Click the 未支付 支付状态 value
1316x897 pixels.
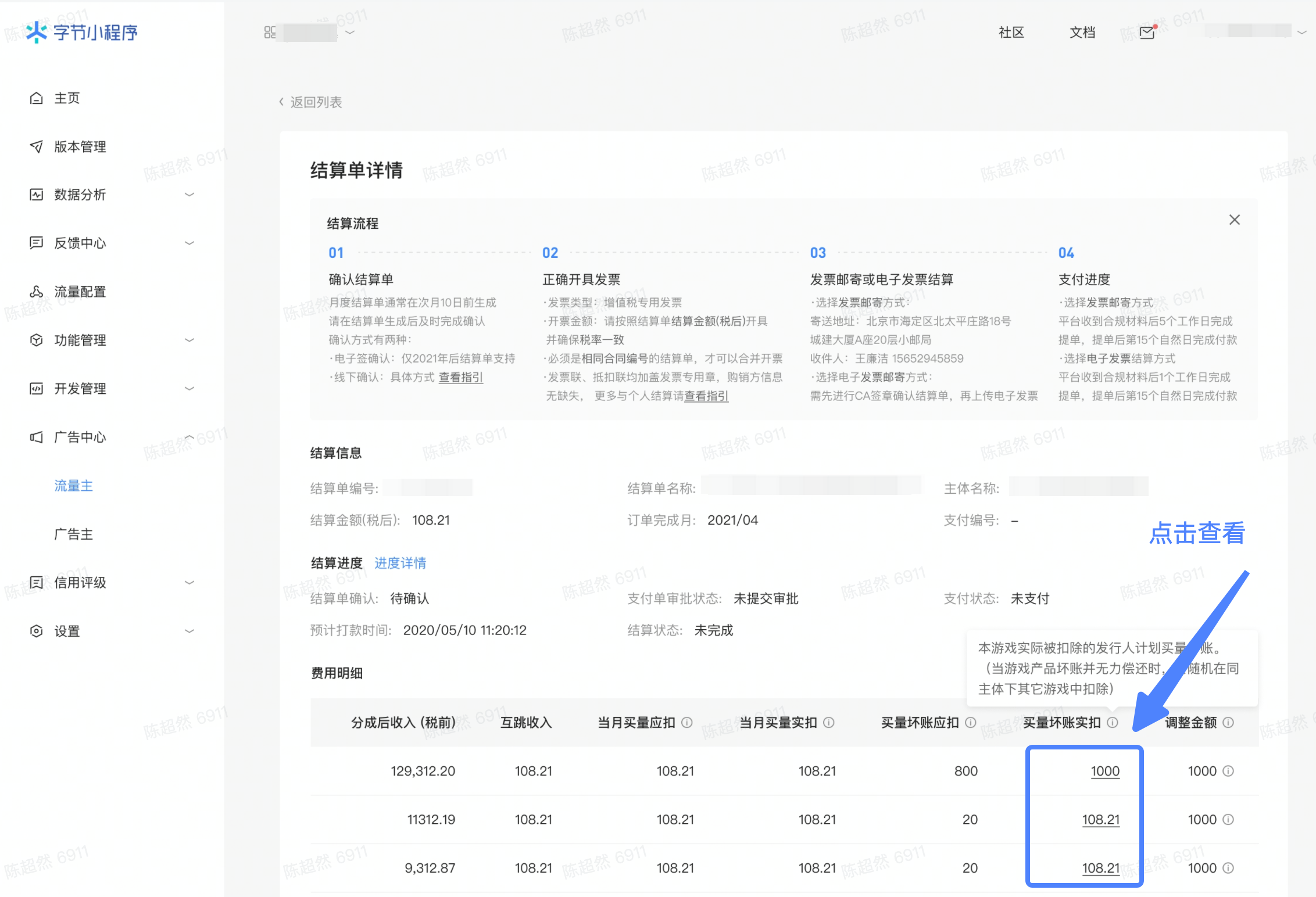1030,598
